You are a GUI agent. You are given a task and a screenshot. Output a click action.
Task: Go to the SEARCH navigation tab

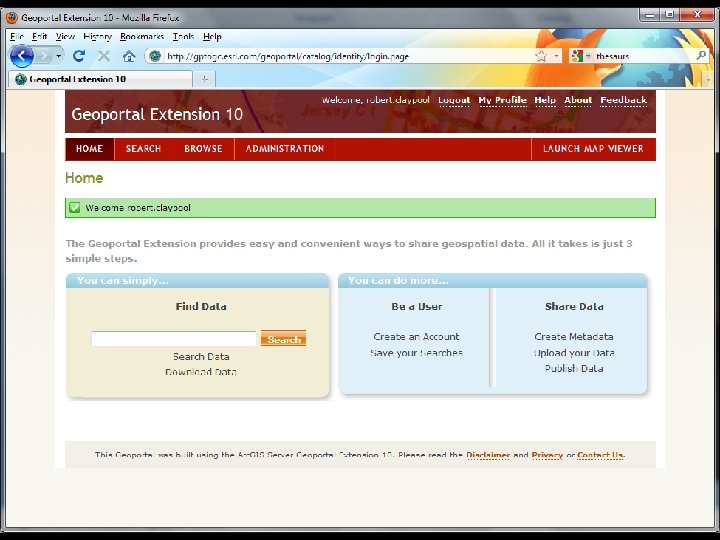click(x=143, y=149)
